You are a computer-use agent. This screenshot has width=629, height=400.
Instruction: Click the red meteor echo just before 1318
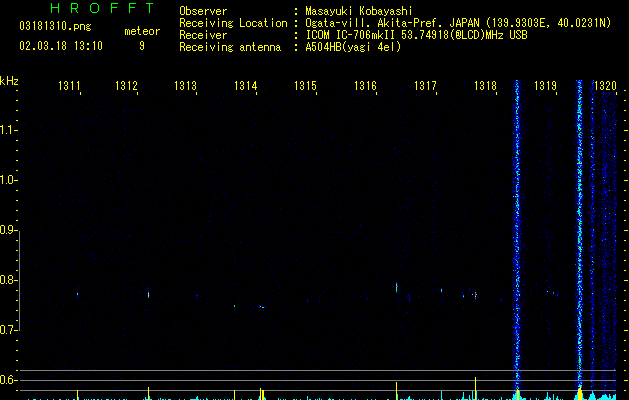pos(475,295)
